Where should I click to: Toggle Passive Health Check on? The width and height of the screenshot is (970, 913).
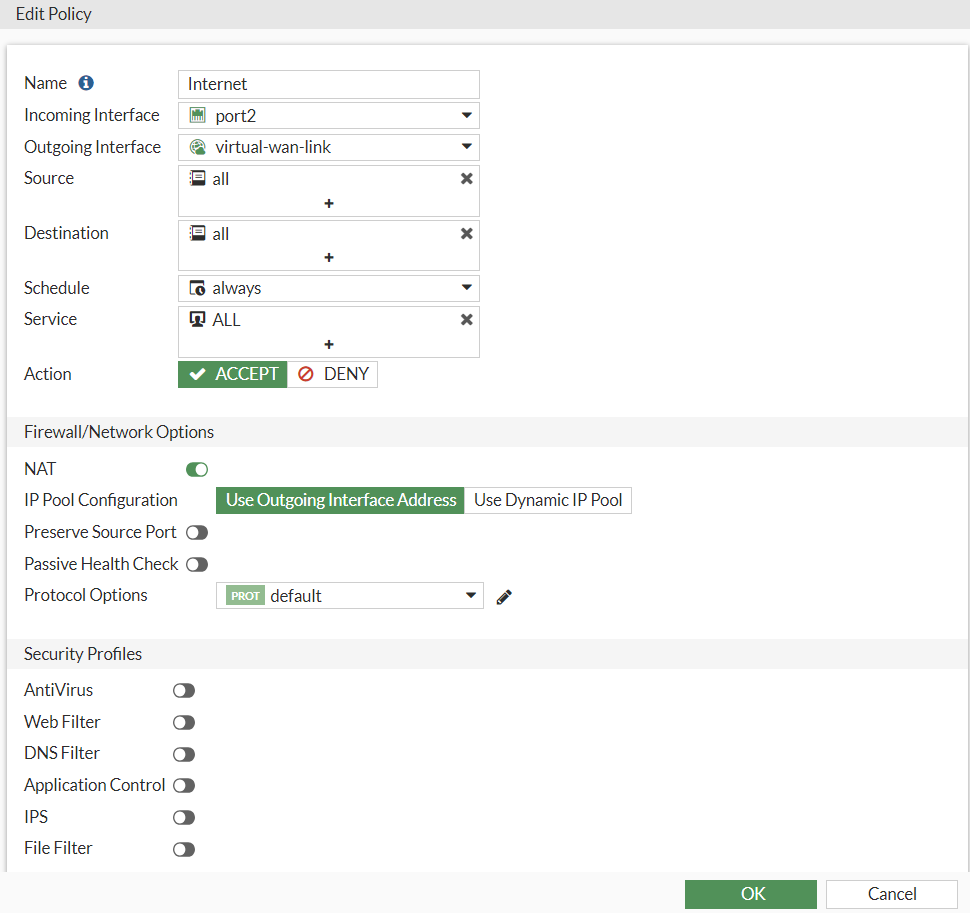[197, 565]
